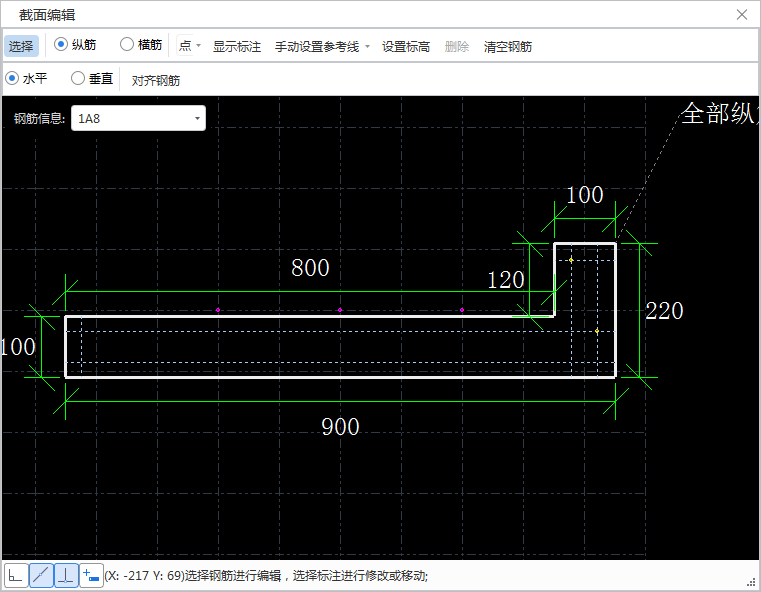Select the middle magenta rebar point
This screenshot has height=592, width=761.
point(340,310)
